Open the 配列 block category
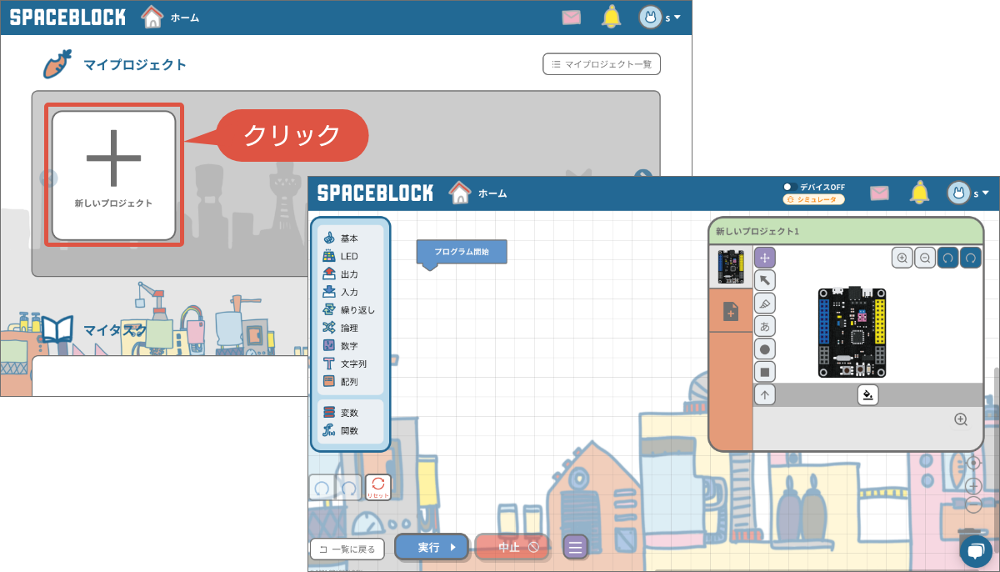This screenshot has height=572, width=1000. (350, 381)
